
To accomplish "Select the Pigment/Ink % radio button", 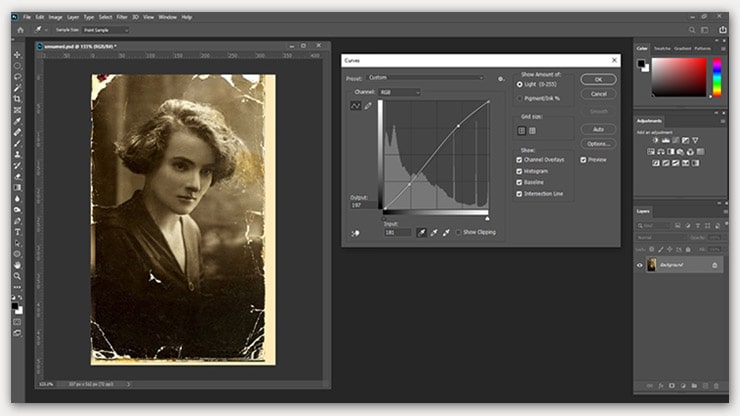I will click(520, 98).
